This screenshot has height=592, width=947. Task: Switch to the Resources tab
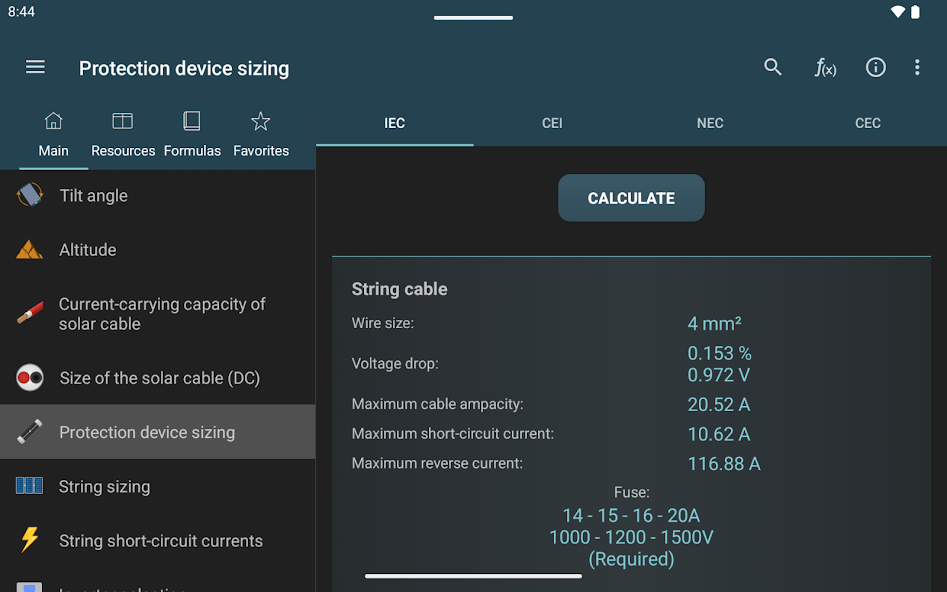tap(123, 135)
